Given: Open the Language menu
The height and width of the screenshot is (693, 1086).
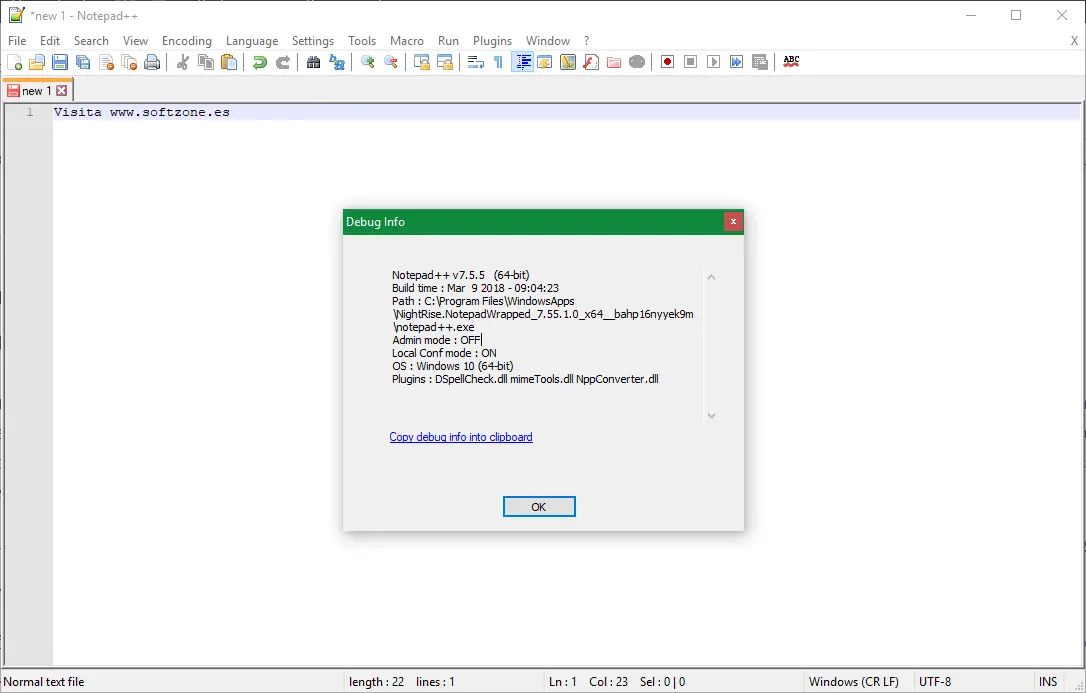Looking at the screenshot, I should tap(252, 41).
